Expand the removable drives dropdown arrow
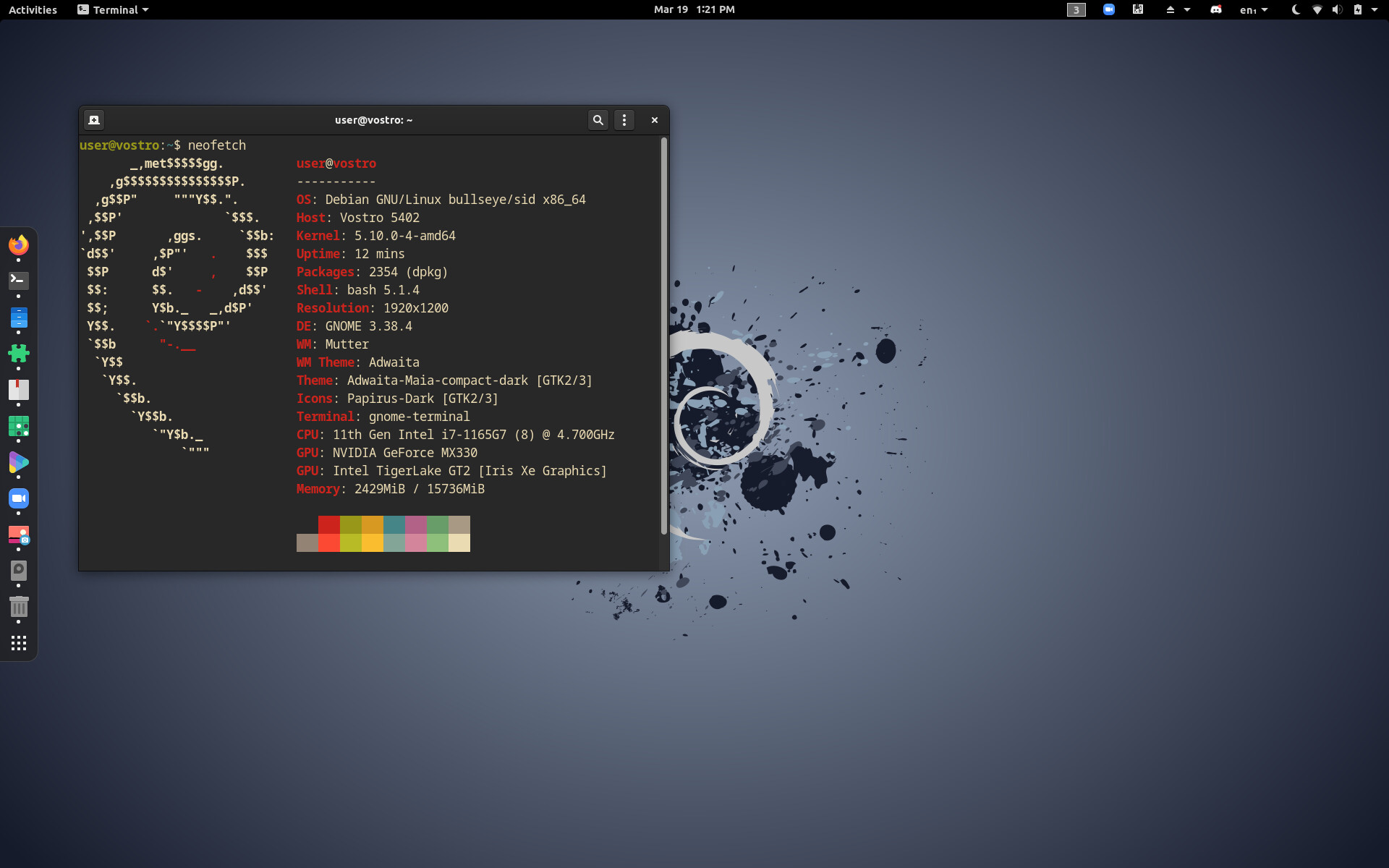This screenshot has height=868, width=1389. (x=1187, y=10)
